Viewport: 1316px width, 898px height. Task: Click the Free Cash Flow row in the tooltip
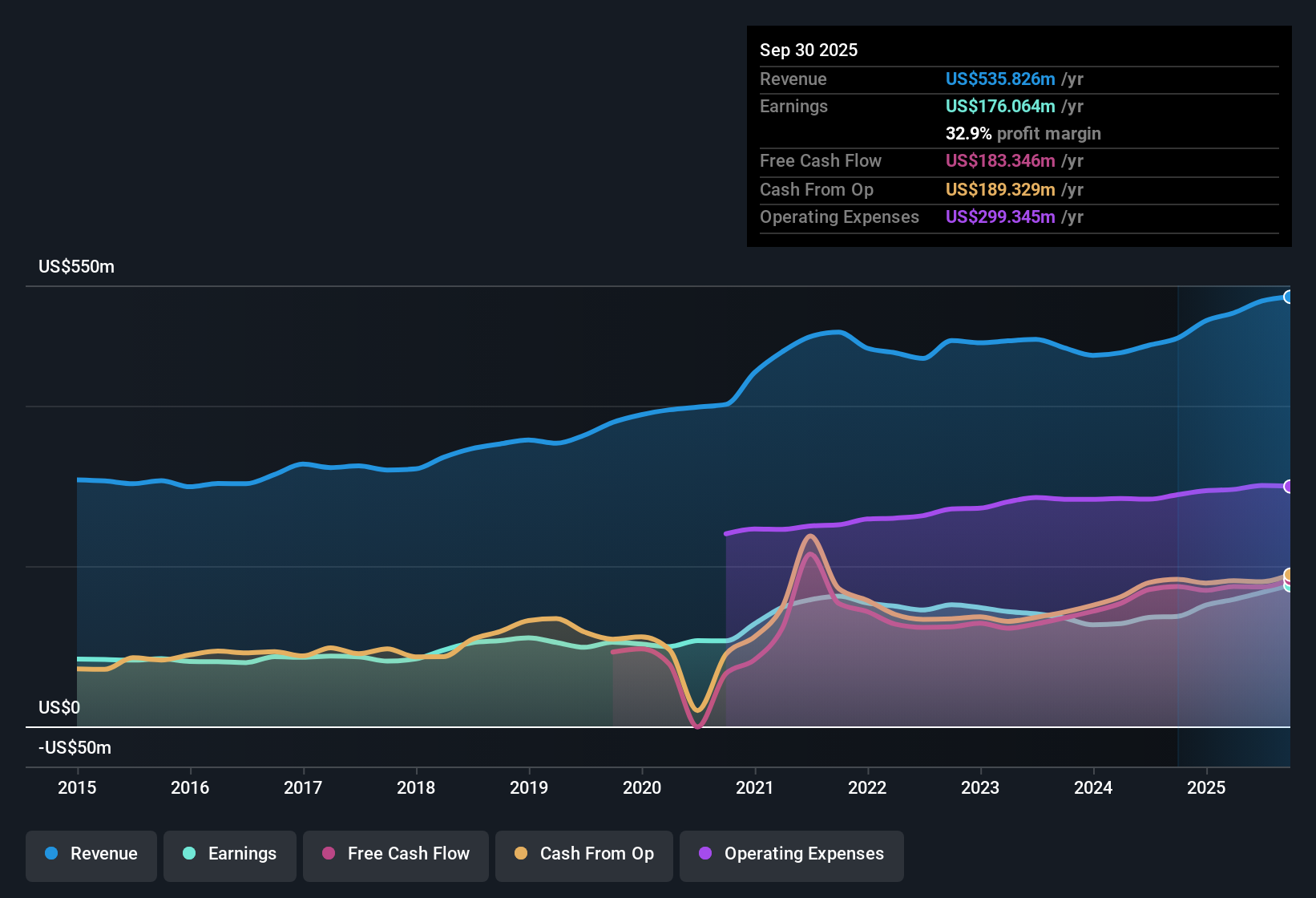[x=922, y=161]
